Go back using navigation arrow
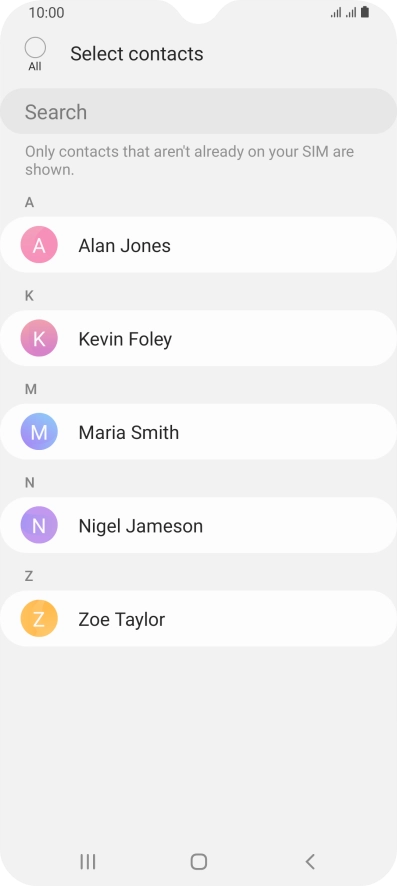This screenshot has width=397, height=886. coord(309,862)
